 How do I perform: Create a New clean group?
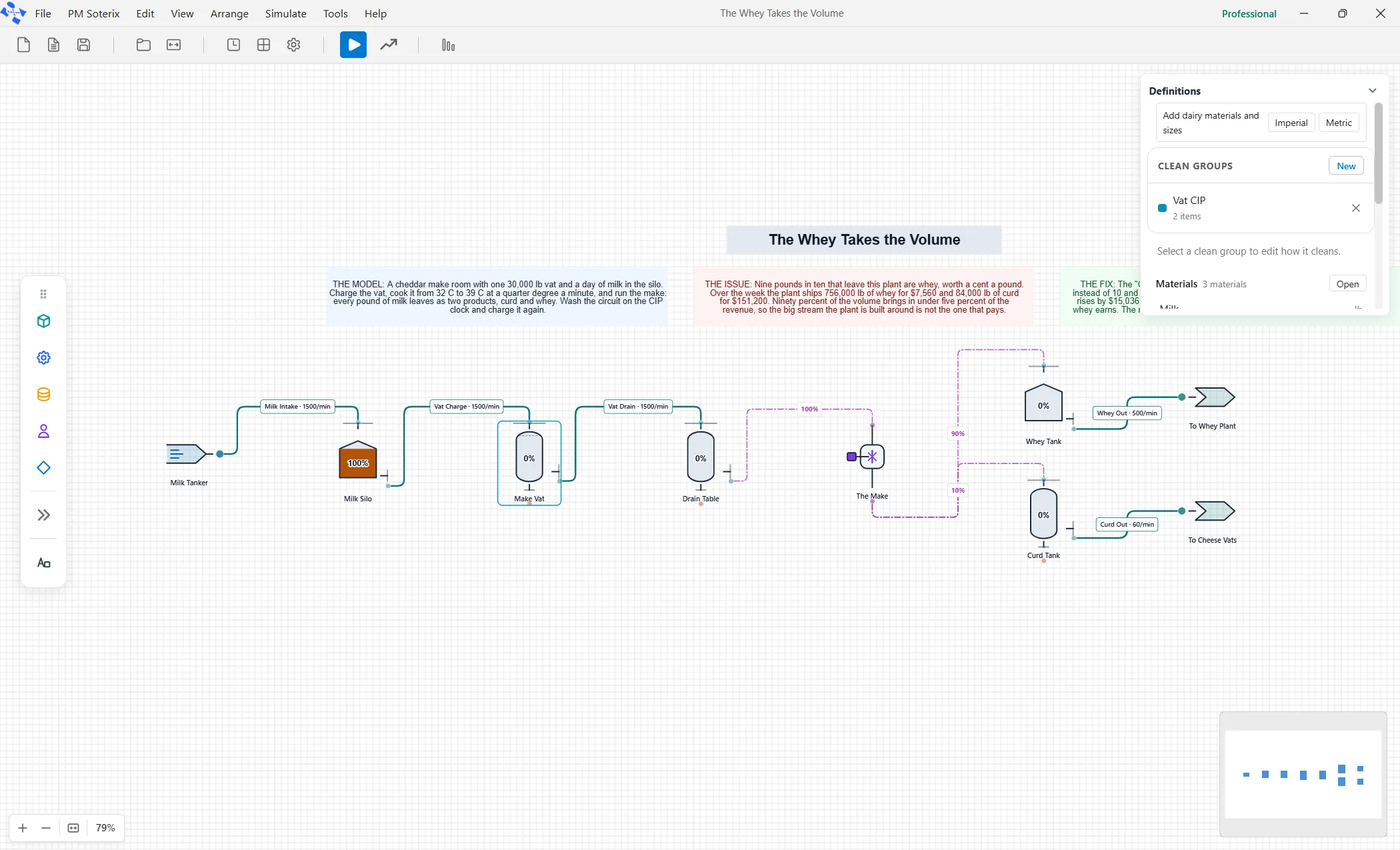click(x=1346, y=166)
